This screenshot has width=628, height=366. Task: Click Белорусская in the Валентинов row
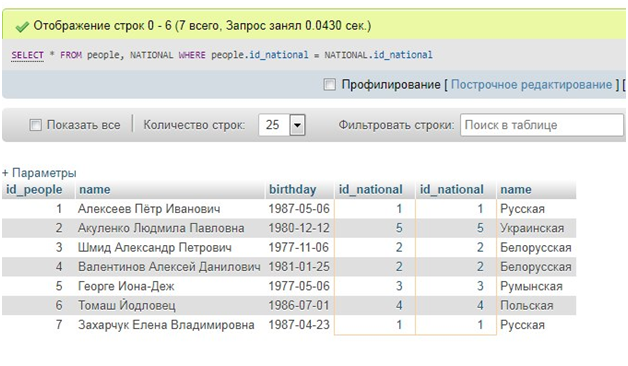[535, 267]
